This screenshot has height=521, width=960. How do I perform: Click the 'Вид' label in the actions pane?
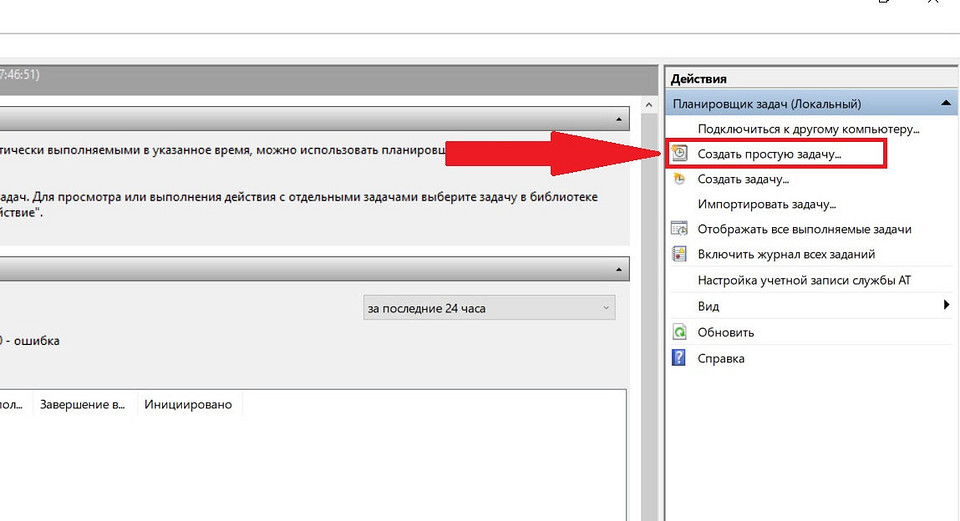[x=708, y=306]
